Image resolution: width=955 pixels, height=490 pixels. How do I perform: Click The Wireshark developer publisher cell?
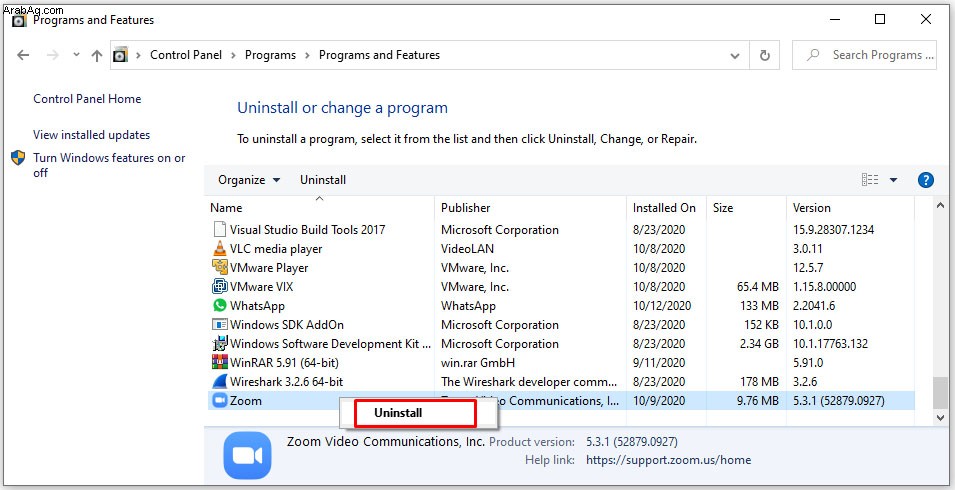click(529, 382)
